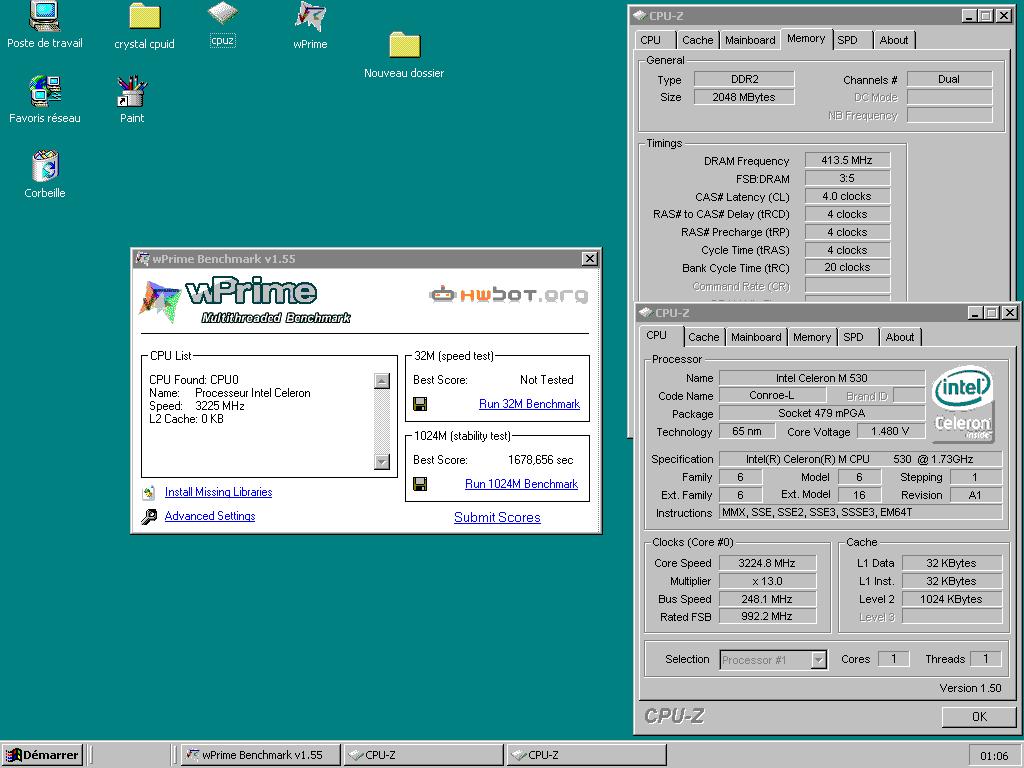Select Mainboard tab in back CPU-Z window
The height and width of the screenshot is (768, 1024).
click(x=750, y=40)
